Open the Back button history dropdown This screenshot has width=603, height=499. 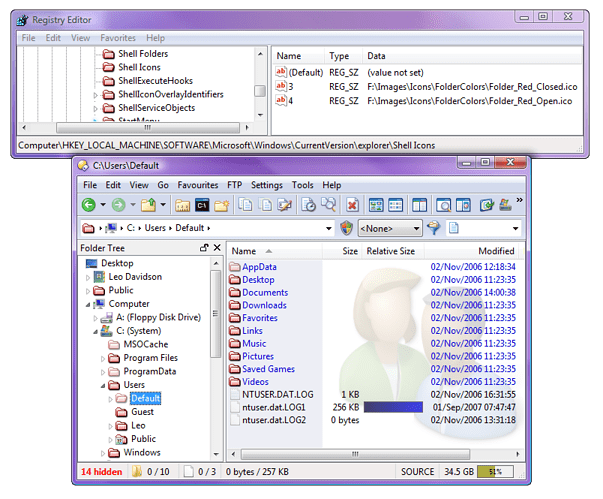click(x=103, y=205)
